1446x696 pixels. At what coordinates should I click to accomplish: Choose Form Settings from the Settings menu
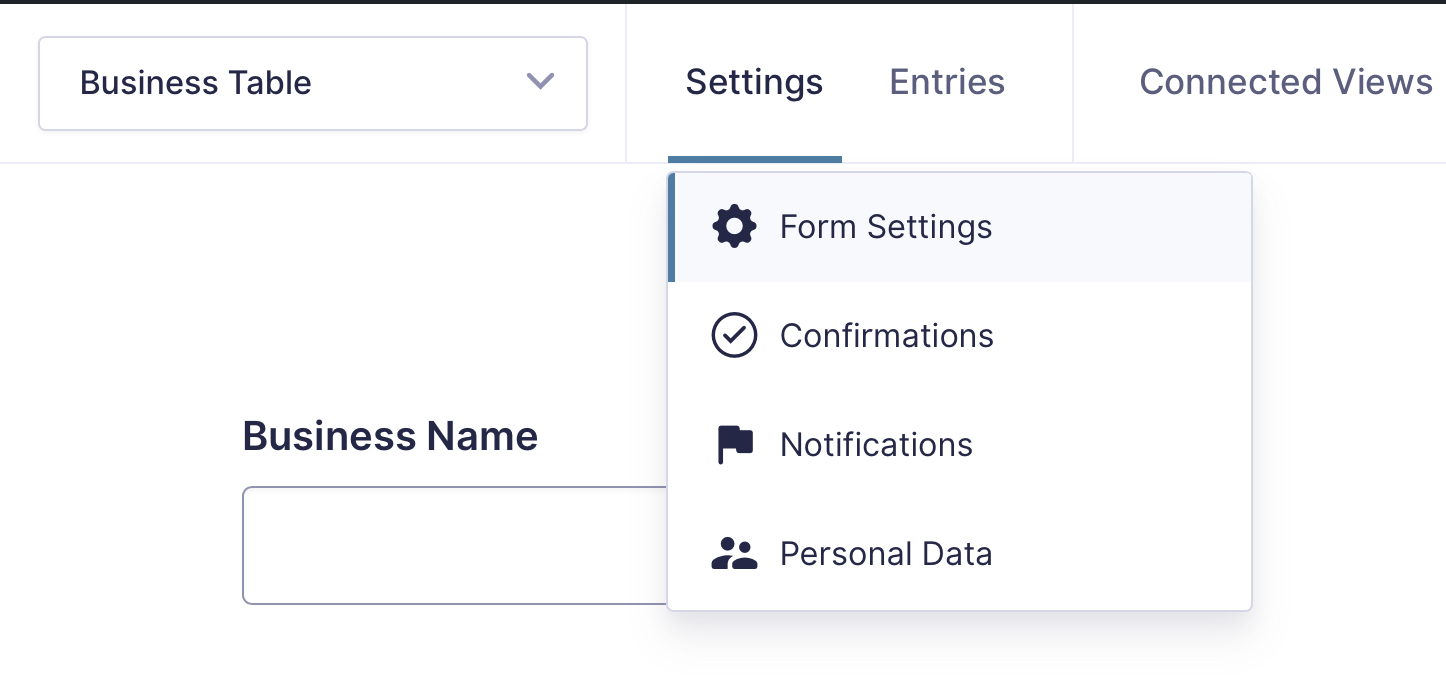coord(886,227)
